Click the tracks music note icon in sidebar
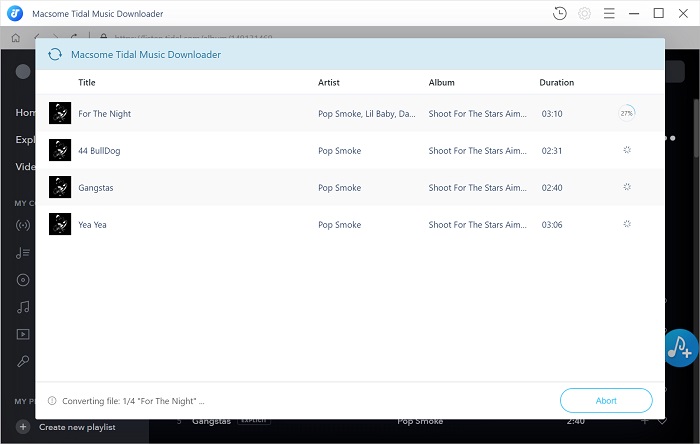Viewport: 700px width, 444px height. [23, 307]
